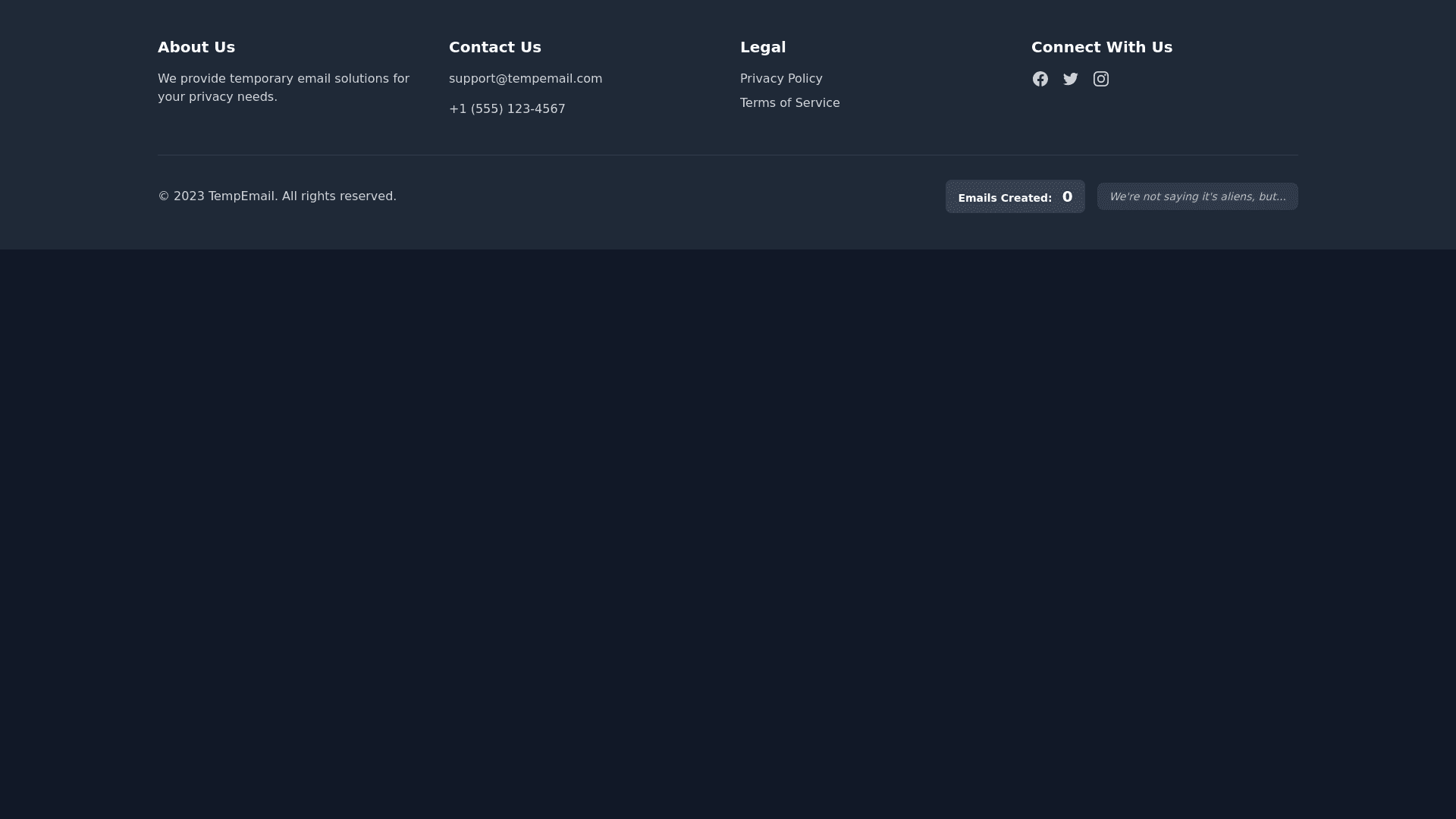The height and width of the screenshot is (819, 1456).
Task: Click the 2023 TempEmail copyright notice
Action: (277, 196)
